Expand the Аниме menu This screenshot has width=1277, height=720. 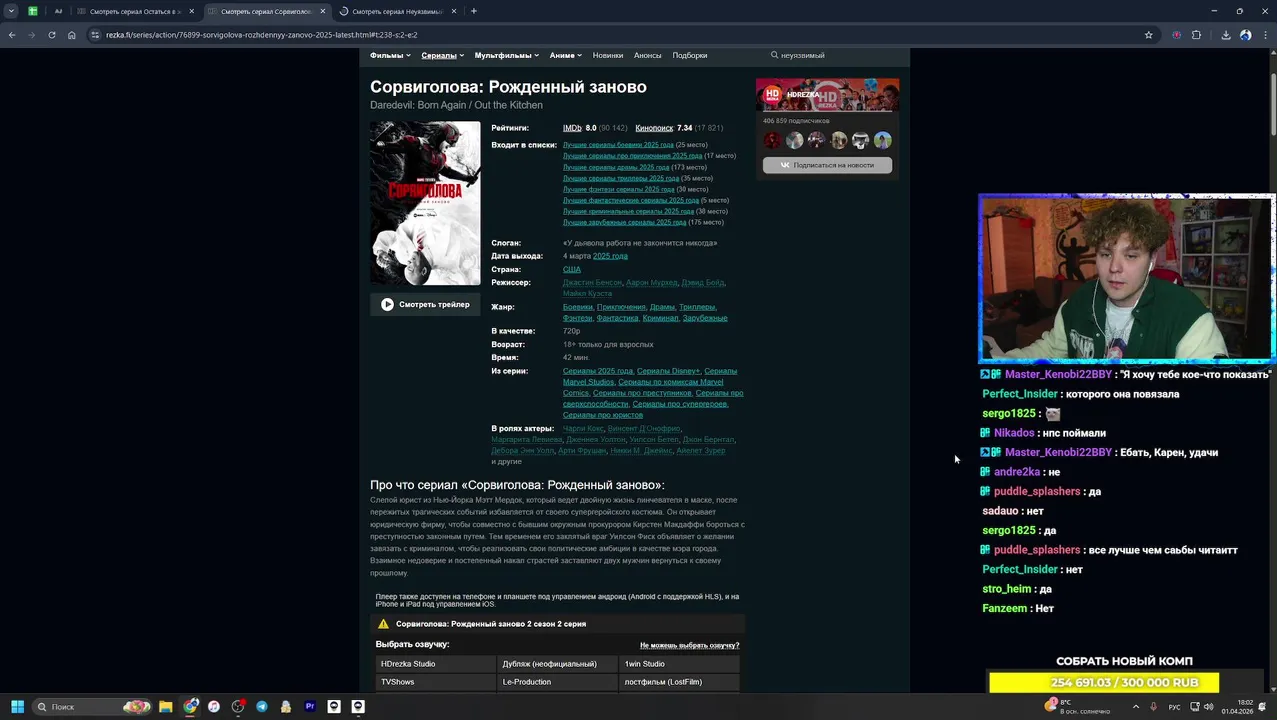[565, 55]
